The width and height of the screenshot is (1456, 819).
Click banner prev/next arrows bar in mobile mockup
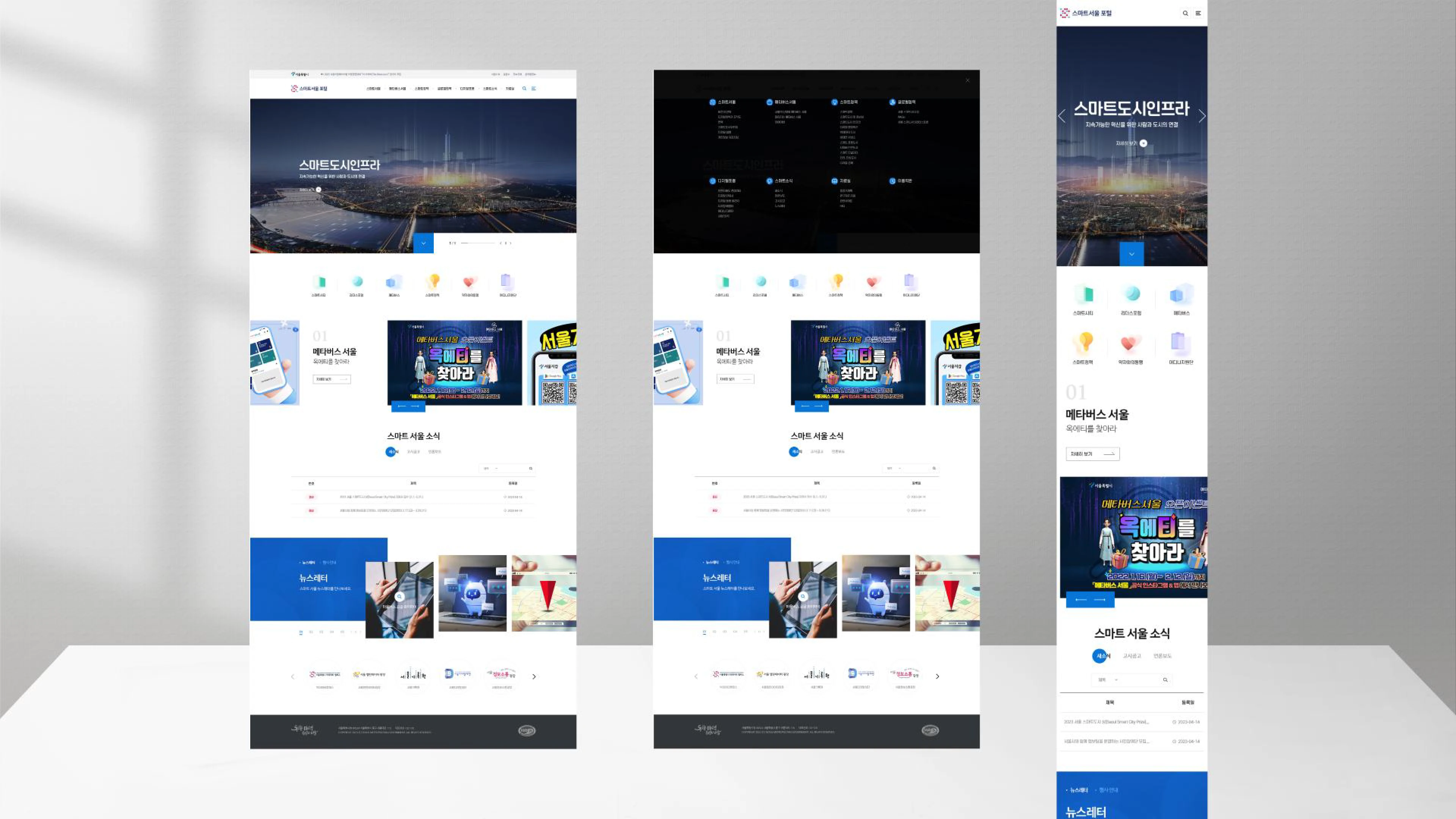coord(1090,600)
